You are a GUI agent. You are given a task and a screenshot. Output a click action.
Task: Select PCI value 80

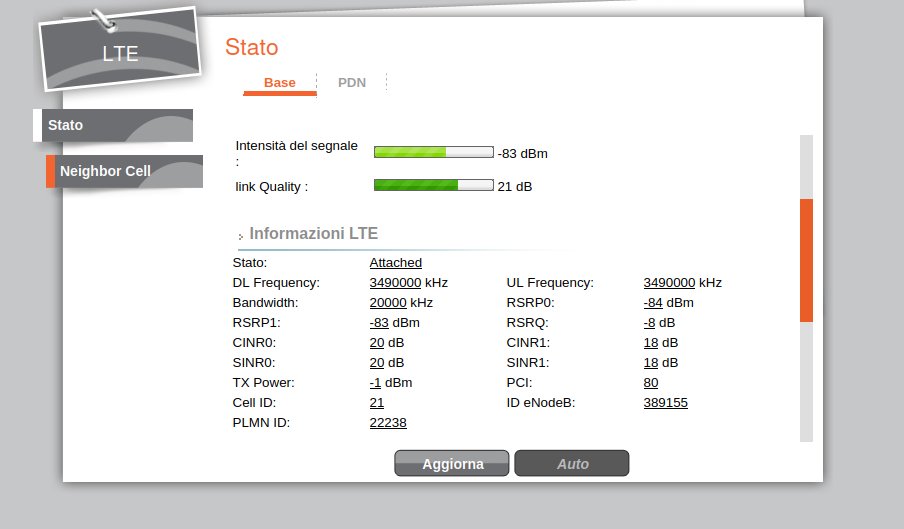(651, 383)
